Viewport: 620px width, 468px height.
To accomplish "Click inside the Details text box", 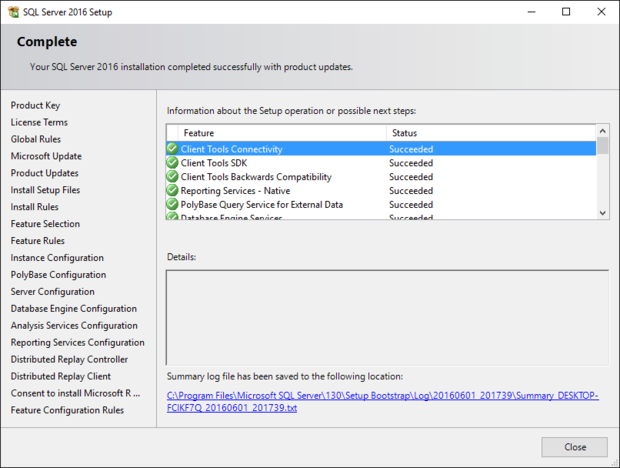I will click(x=388, y=318).
